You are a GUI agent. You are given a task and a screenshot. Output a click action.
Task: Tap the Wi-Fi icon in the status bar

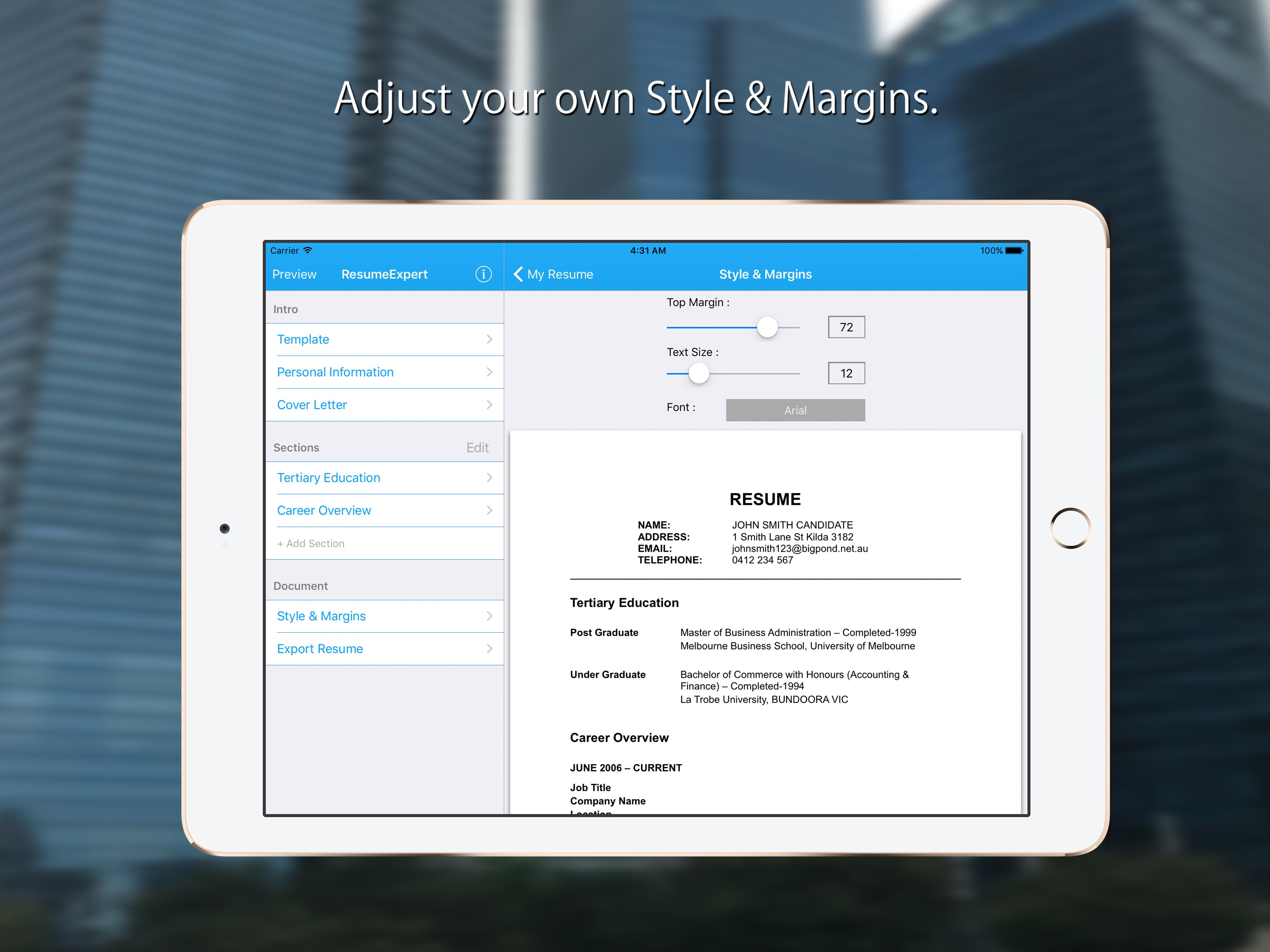308,251
